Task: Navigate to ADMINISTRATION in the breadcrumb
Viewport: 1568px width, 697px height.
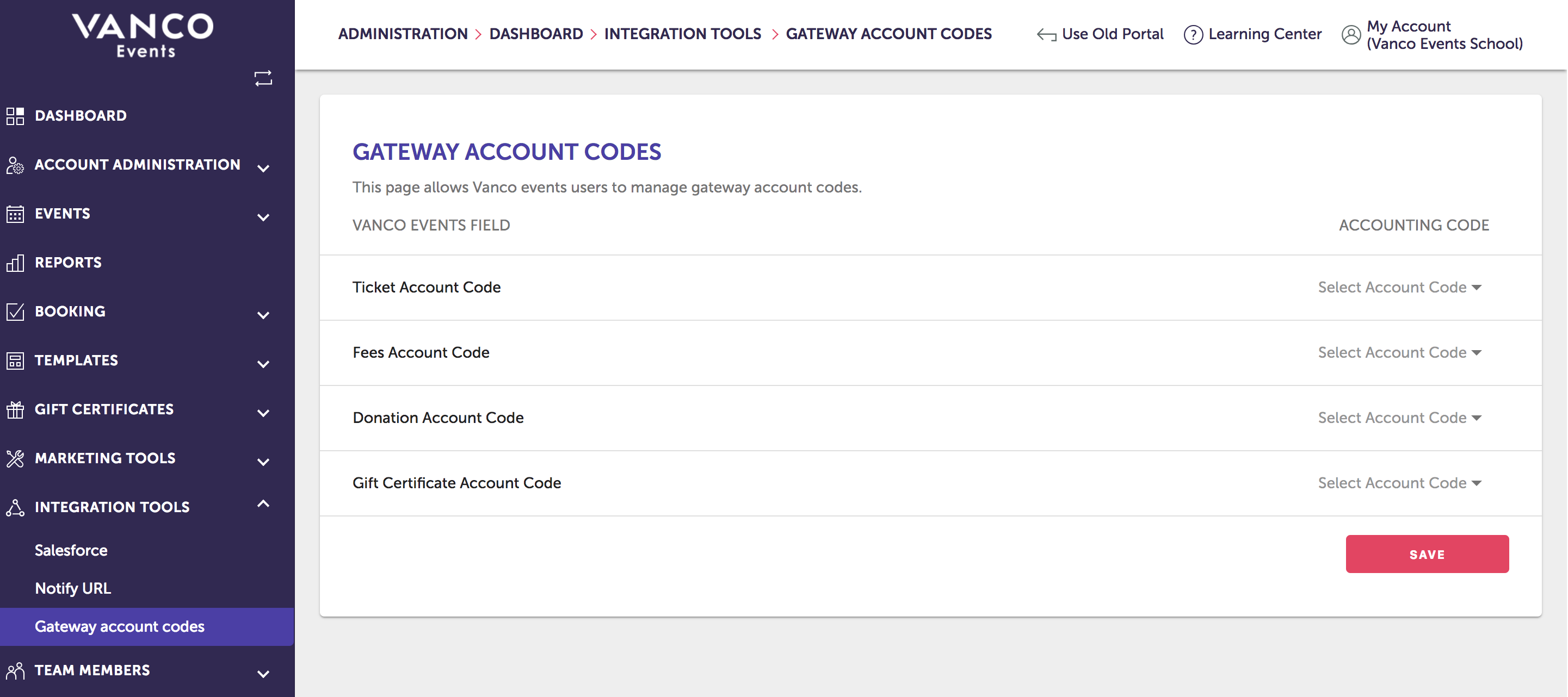Action: coord(404,34)
